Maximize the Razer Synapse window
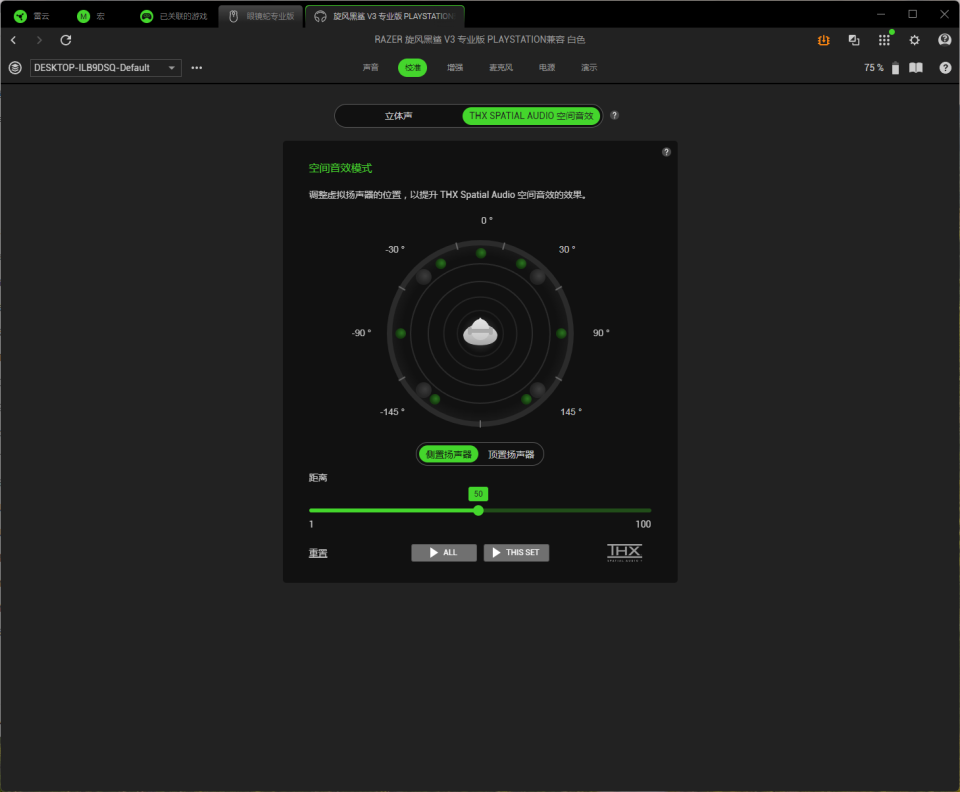The height and width of the screenshot is (792, 960). click(x=912, y=14)
